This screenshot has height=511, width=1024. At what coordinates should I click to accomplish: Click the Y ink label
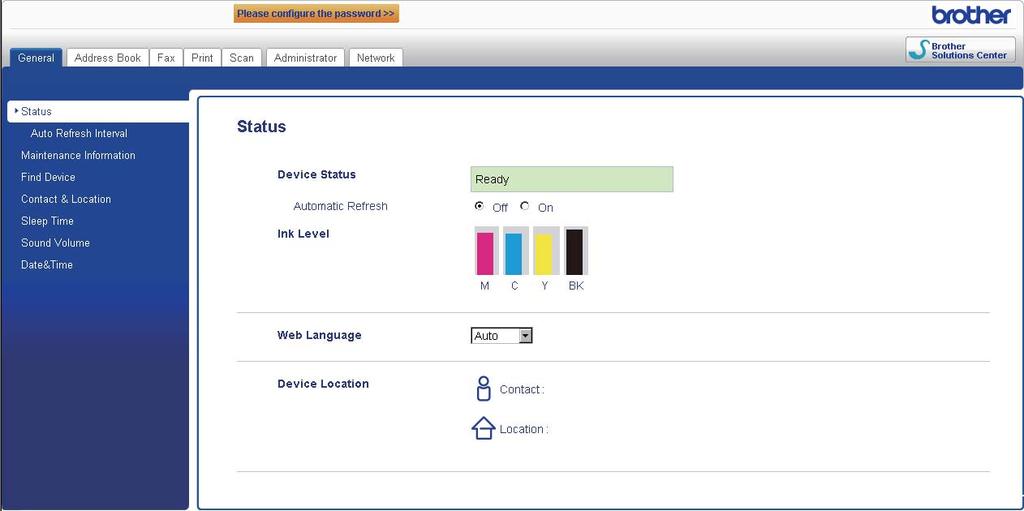pos(545,286)
